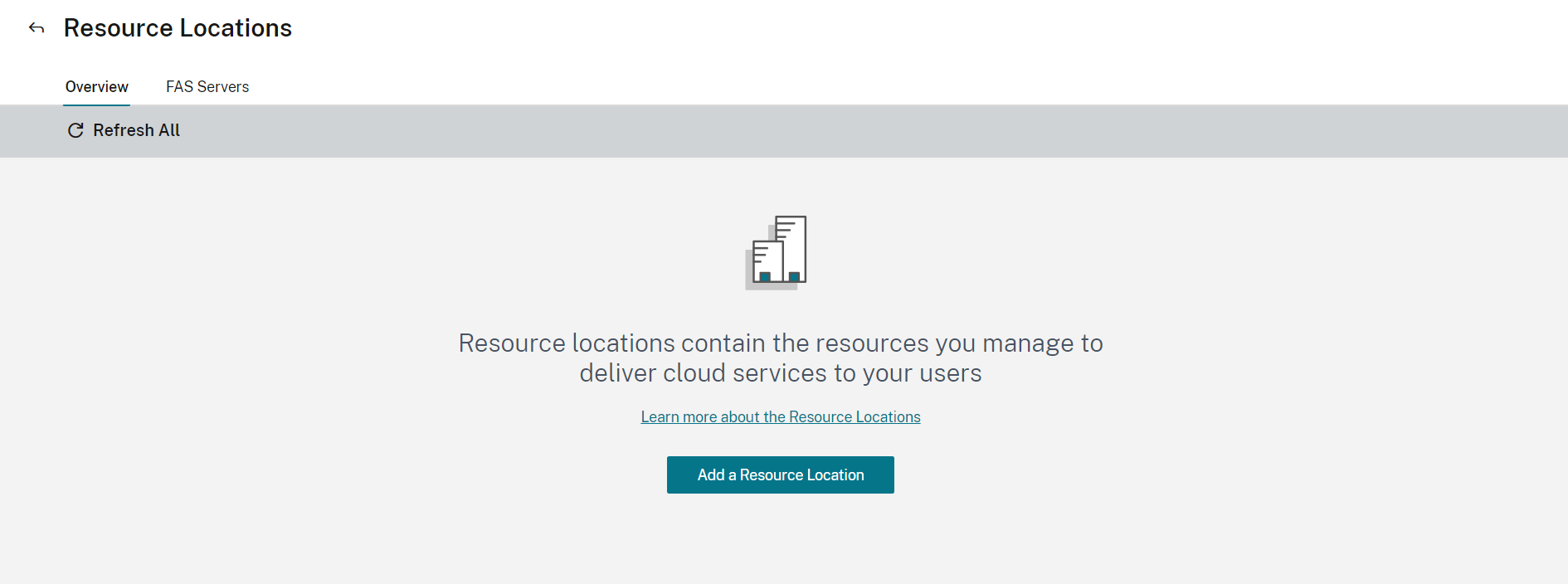Screen dimensions: 1568x584
Task: Open Learn more about the Resource Locations link
Action: pos(780,417)
